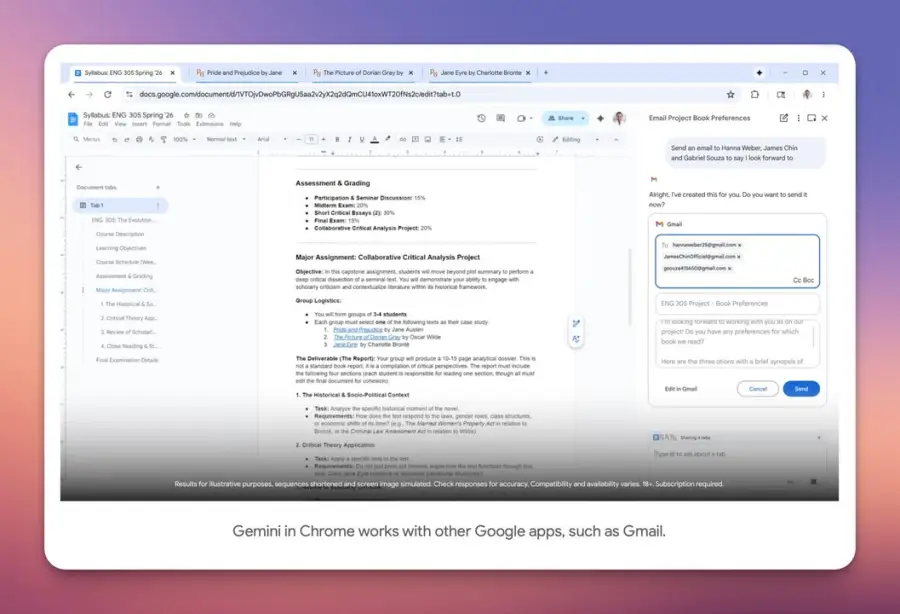
Task: Open The Picture of Dorian Gray document link
Action: (367, 337)
